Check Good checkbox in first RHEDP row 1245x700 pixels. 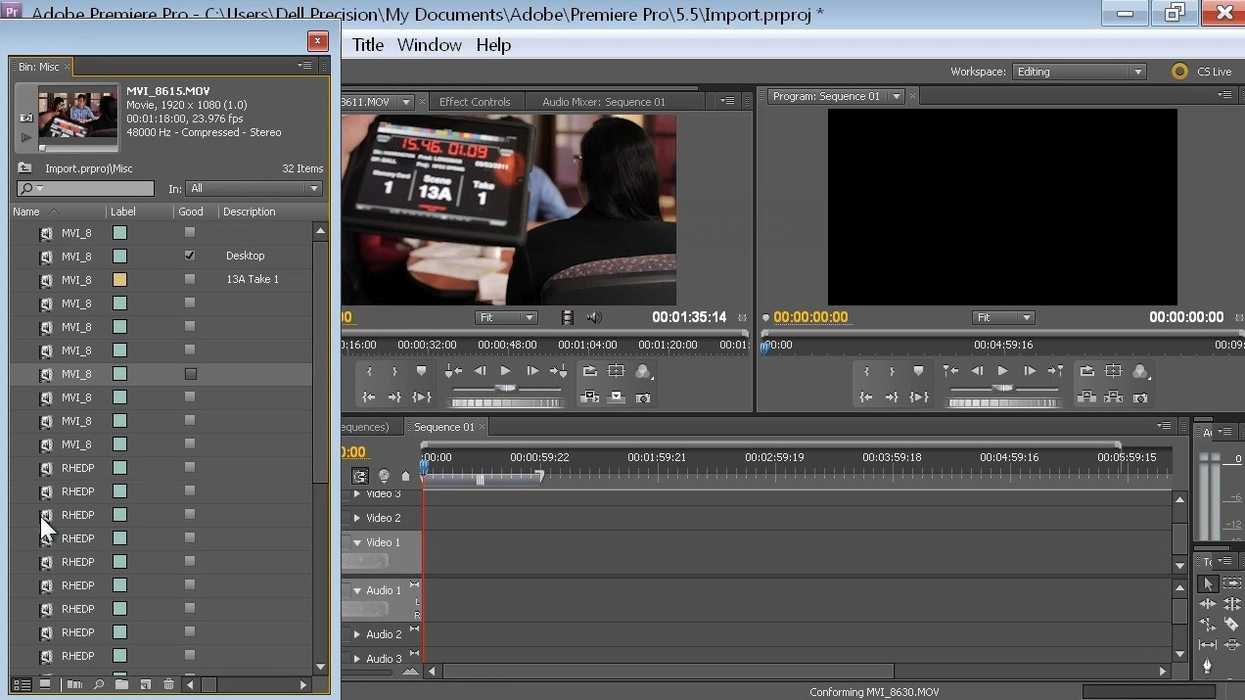click(x=190, y=468)
